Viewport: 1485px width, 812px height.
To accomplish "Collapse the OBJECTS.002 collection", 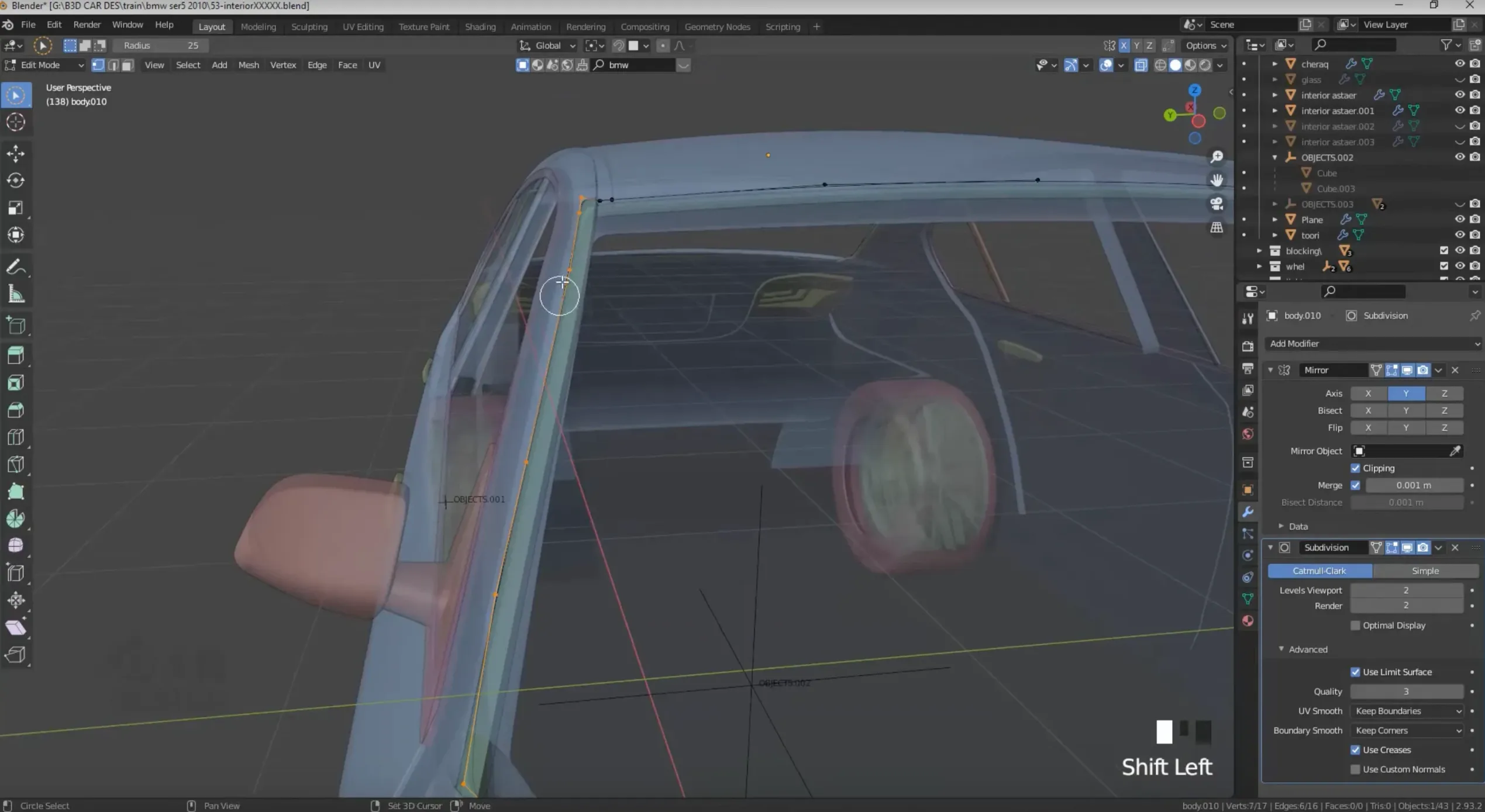I will pyautogui.click(x=1274, y=157).
